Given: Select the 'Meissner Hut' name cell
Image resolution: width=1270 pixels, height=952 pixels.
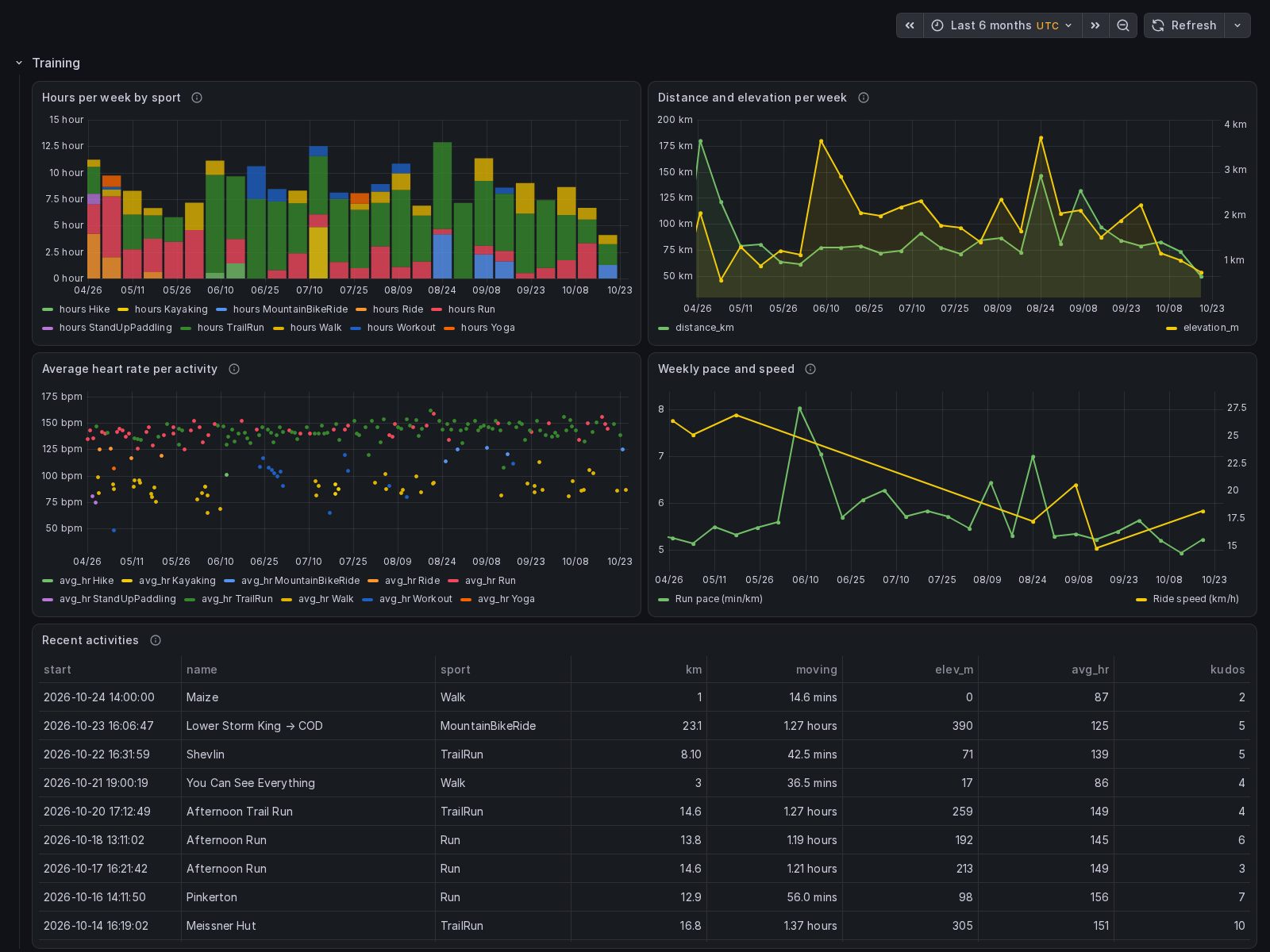Looking at the screenshot, I should point(308,926).
